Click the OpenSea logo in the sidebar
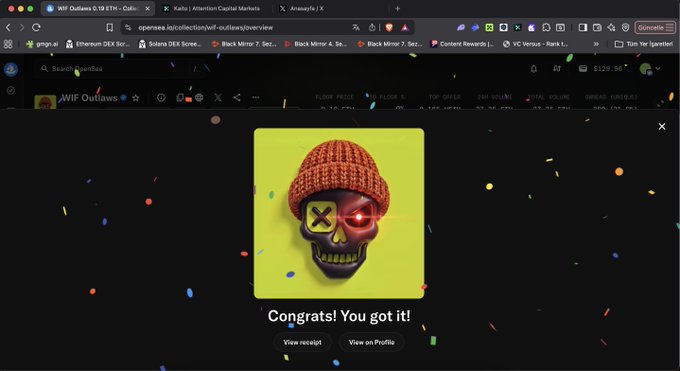This screenshot has width=680, height=371. pos(11,69)
